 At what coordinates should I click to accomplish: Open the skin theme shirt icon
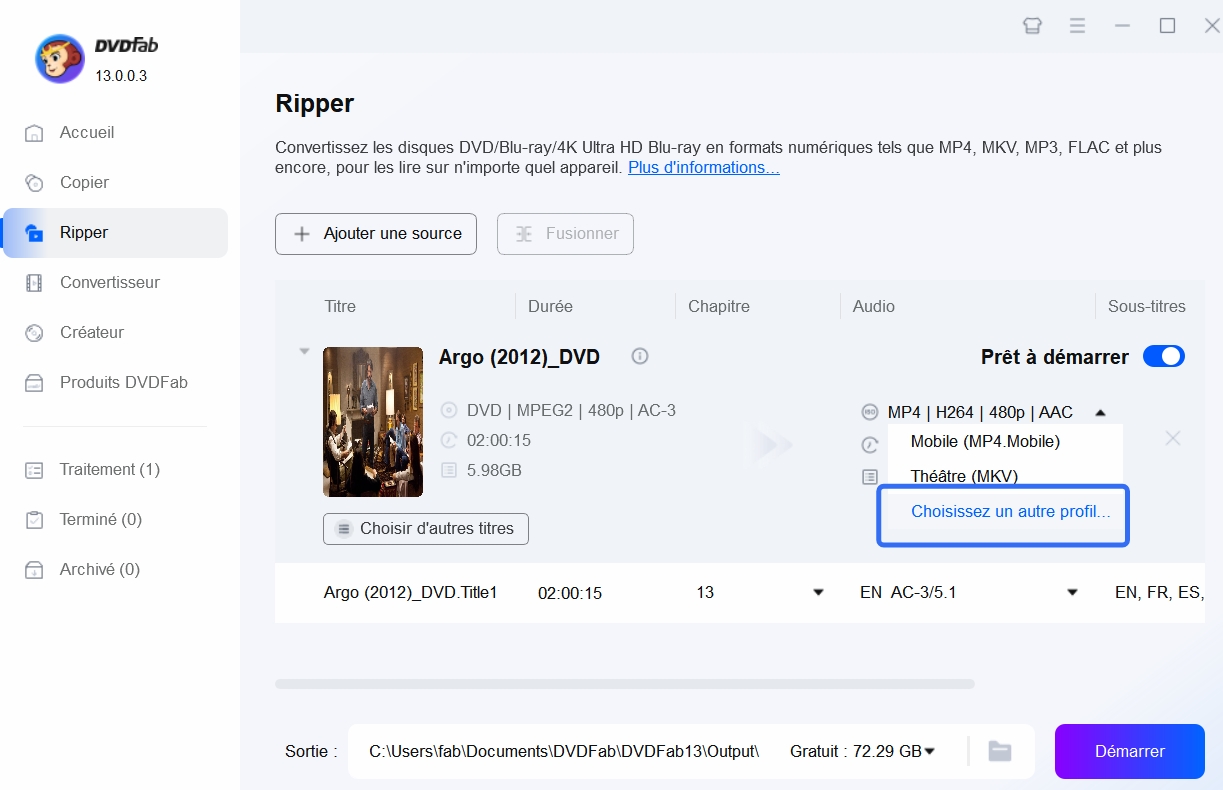[1032, 26]
